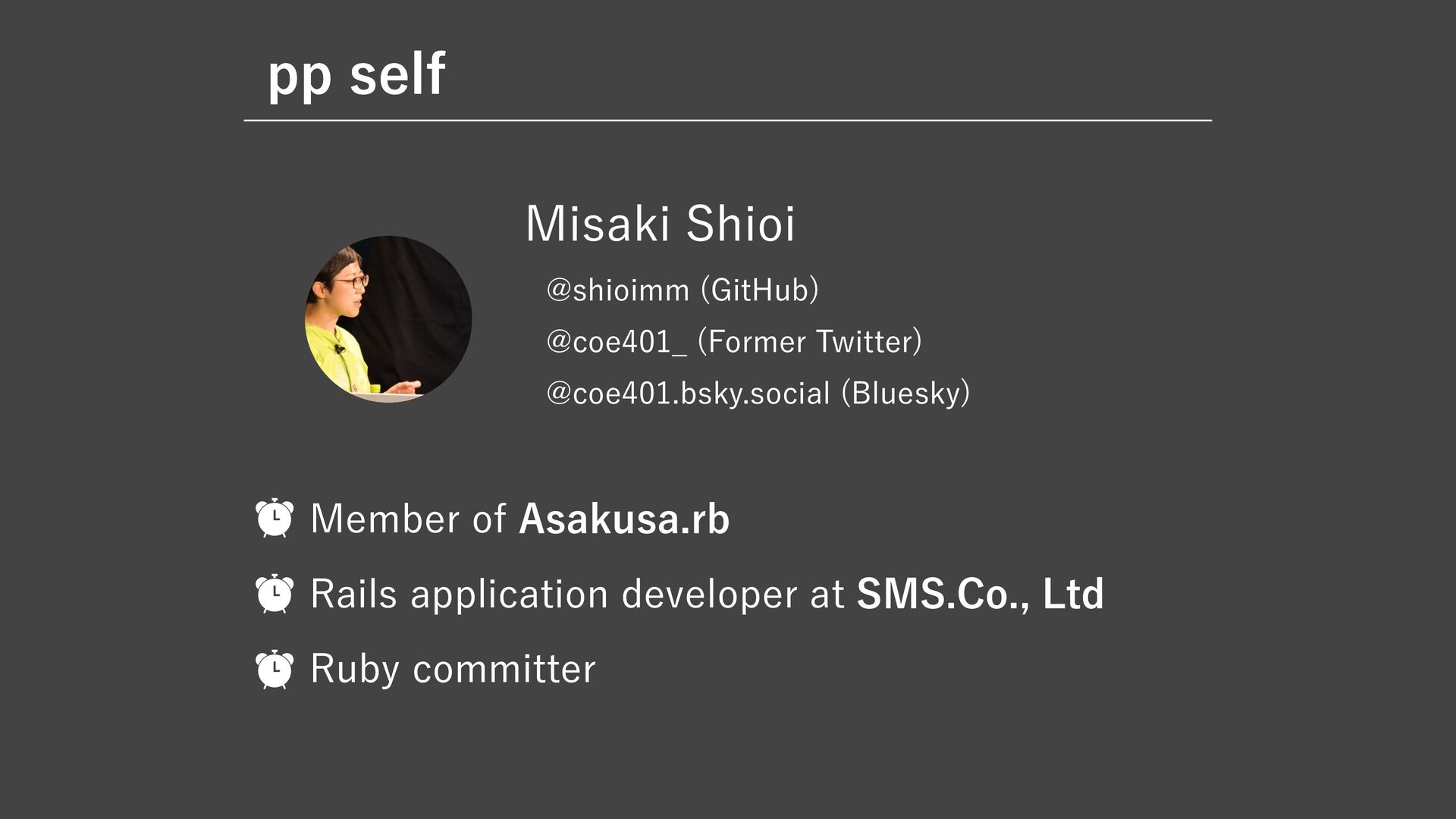This screenshot has height=819, width=1456.
Task: Click the Ruby committer text
Action: [453, 669]
